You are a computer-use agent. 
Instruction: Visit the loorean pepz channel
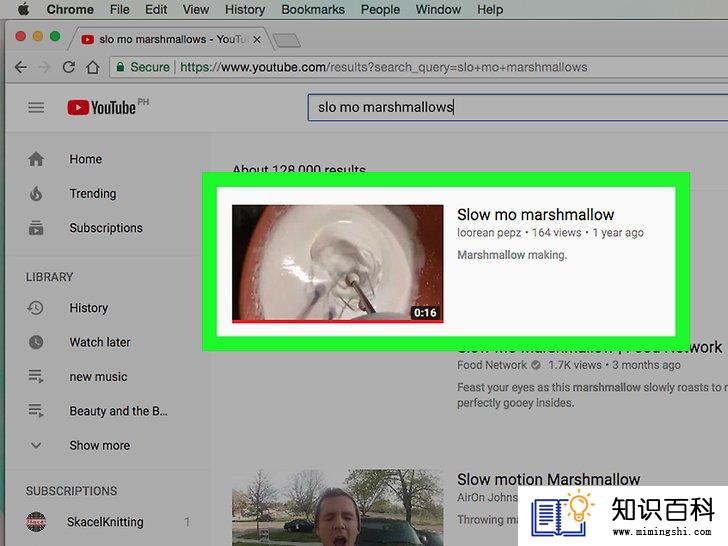click(489, 233)
